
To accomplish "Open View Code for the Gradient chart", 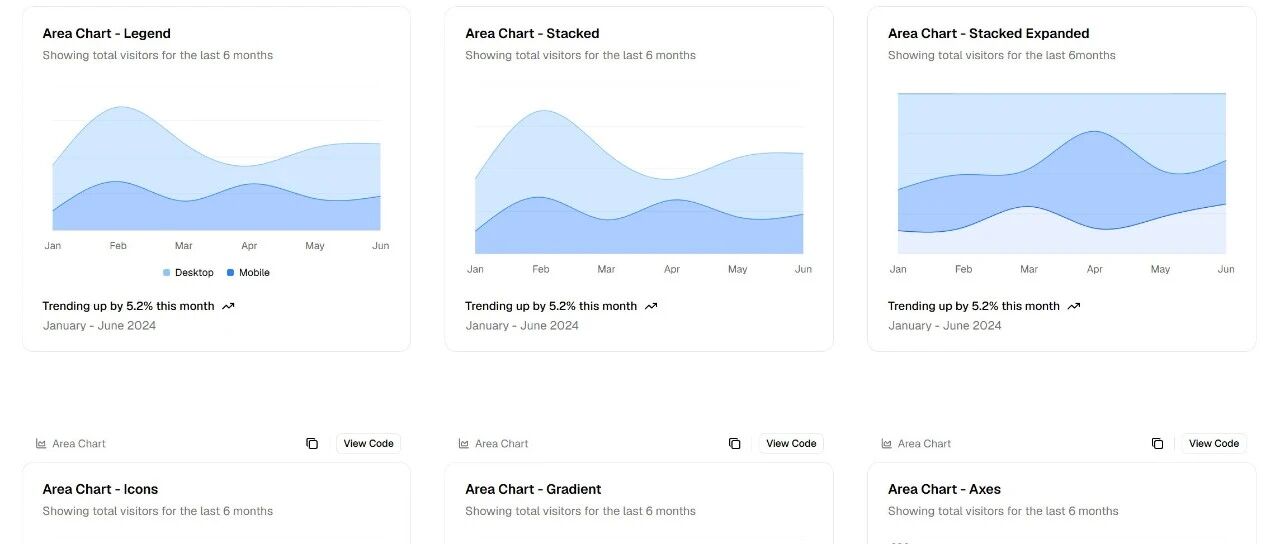I will 791,444.
